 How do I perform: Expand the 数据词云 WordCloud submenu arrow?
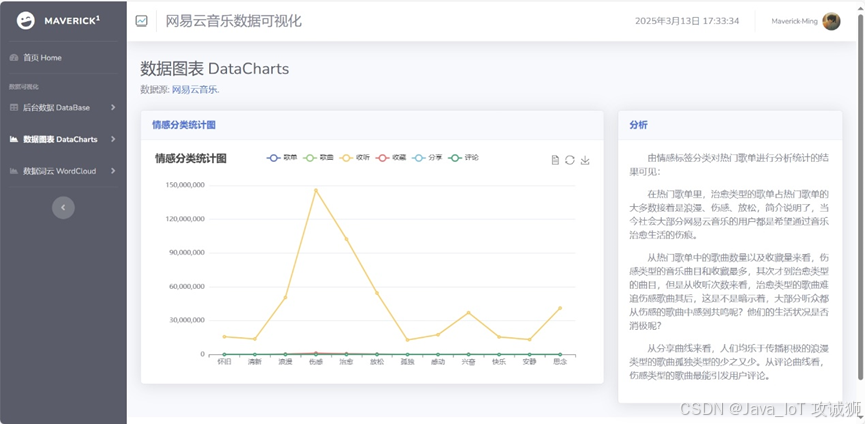pos(113,171)
